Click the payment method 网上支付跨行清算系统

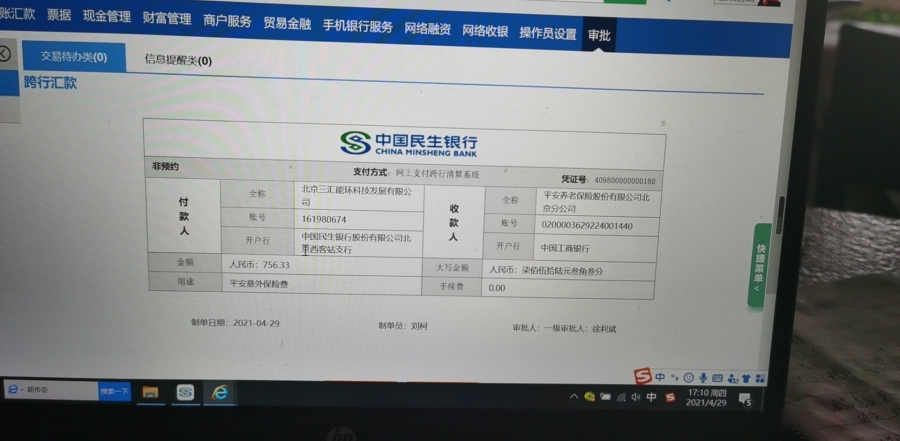[437, 173]
